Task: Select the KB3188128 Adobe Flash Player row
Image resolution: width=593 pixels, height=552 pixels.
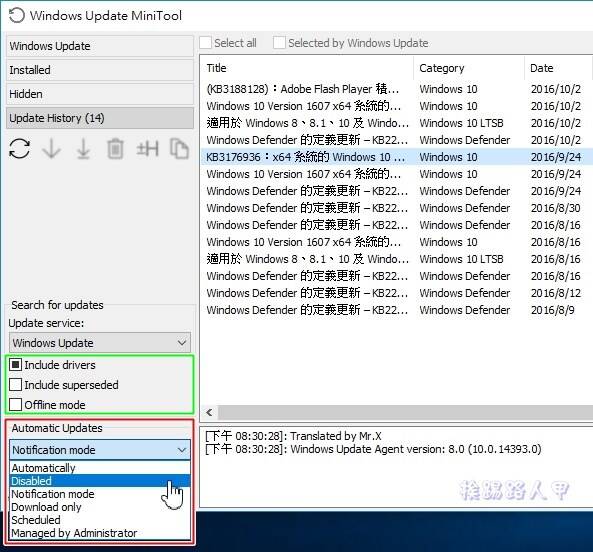Action: [396, 89]
